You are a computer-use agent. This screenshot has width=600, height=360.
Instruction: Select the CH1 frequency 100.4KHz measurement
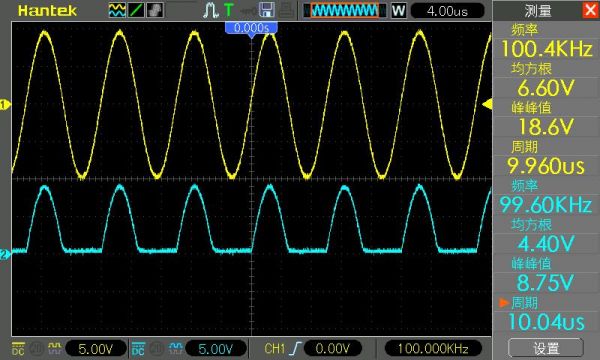pyautogui.click(x=546, y=41)
